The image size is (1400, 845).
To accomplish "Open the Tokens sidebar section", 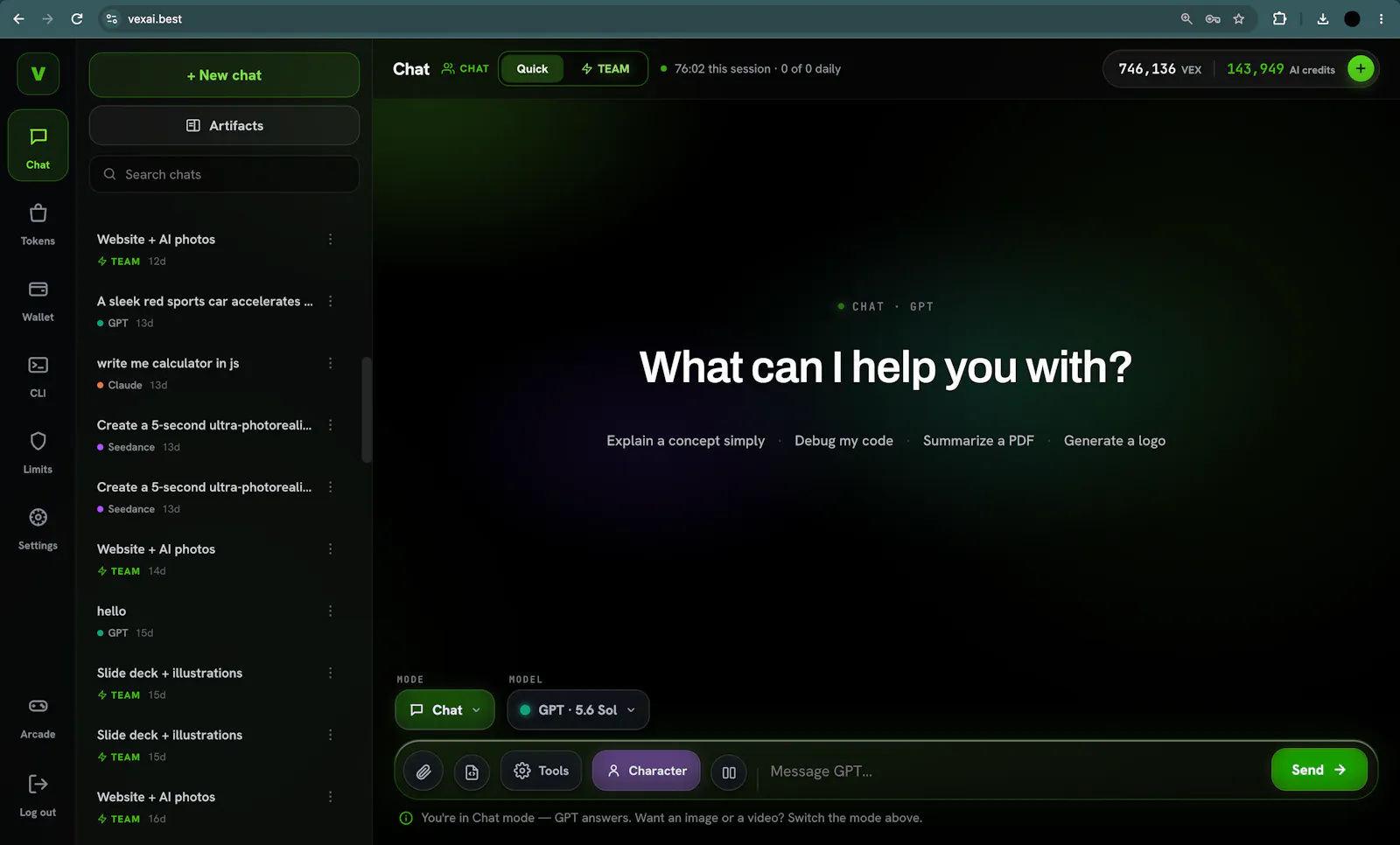I will coord(38,224).
